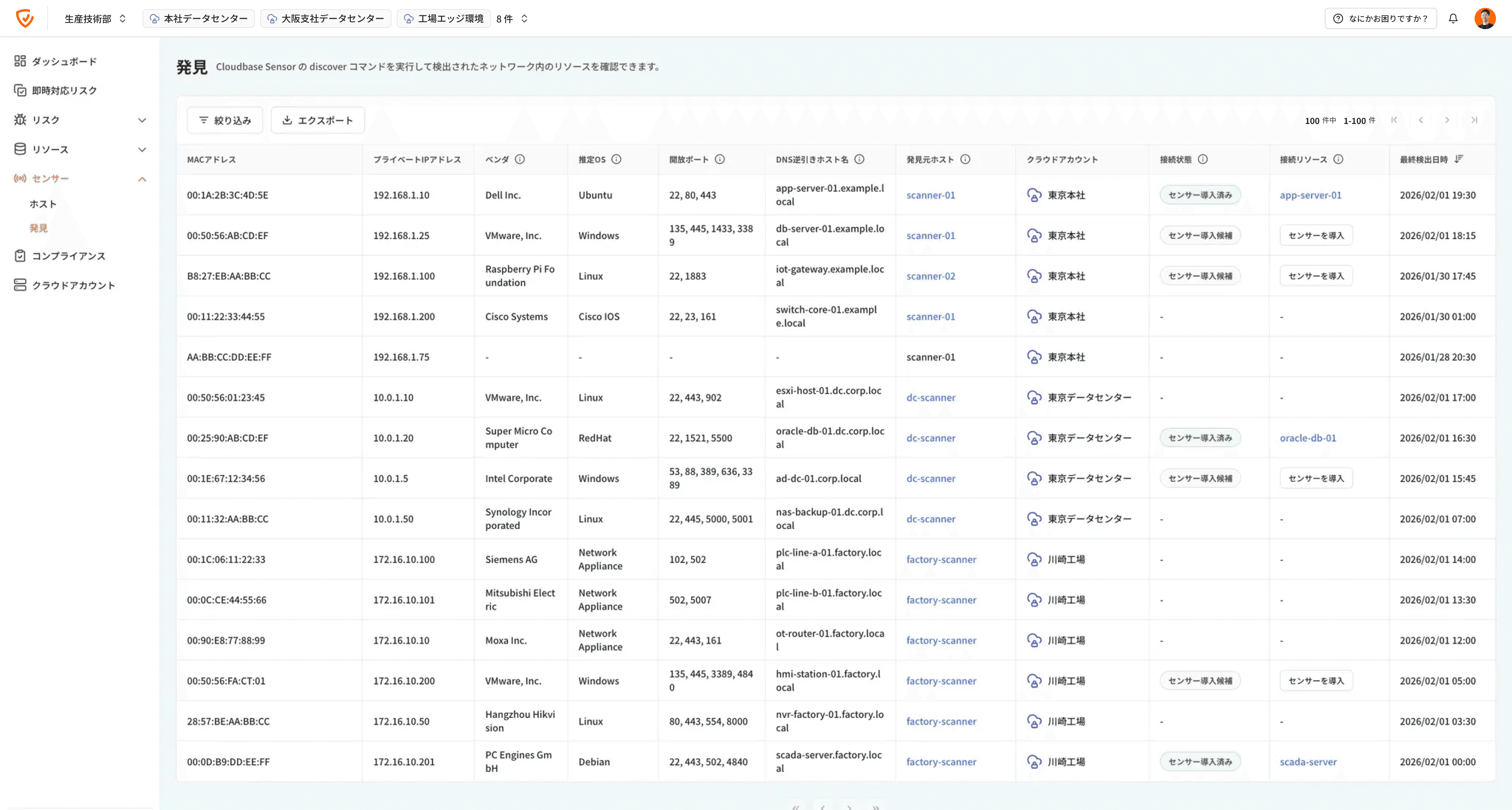The height and width of the screenshot is (810, 1512).
Task: Jump to last page icon at top
Action: (x=1474, y=120)
